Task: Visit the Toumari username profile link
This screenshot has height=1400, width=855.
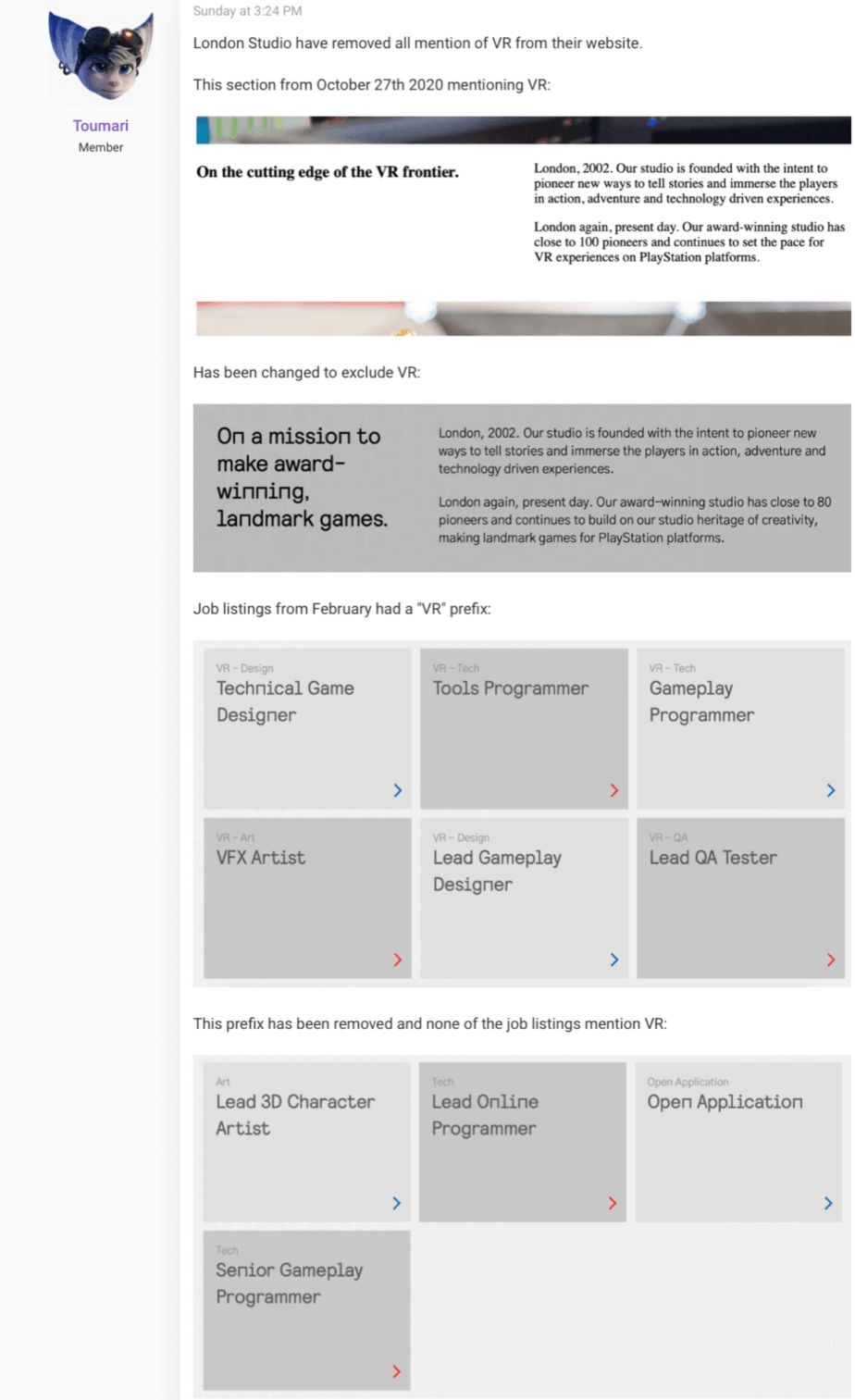Action: (101, 126)
